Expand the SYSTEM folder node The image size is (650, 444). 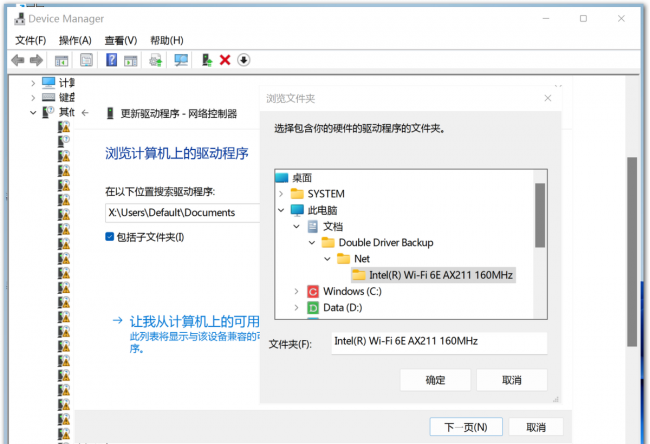coord(281,194)
